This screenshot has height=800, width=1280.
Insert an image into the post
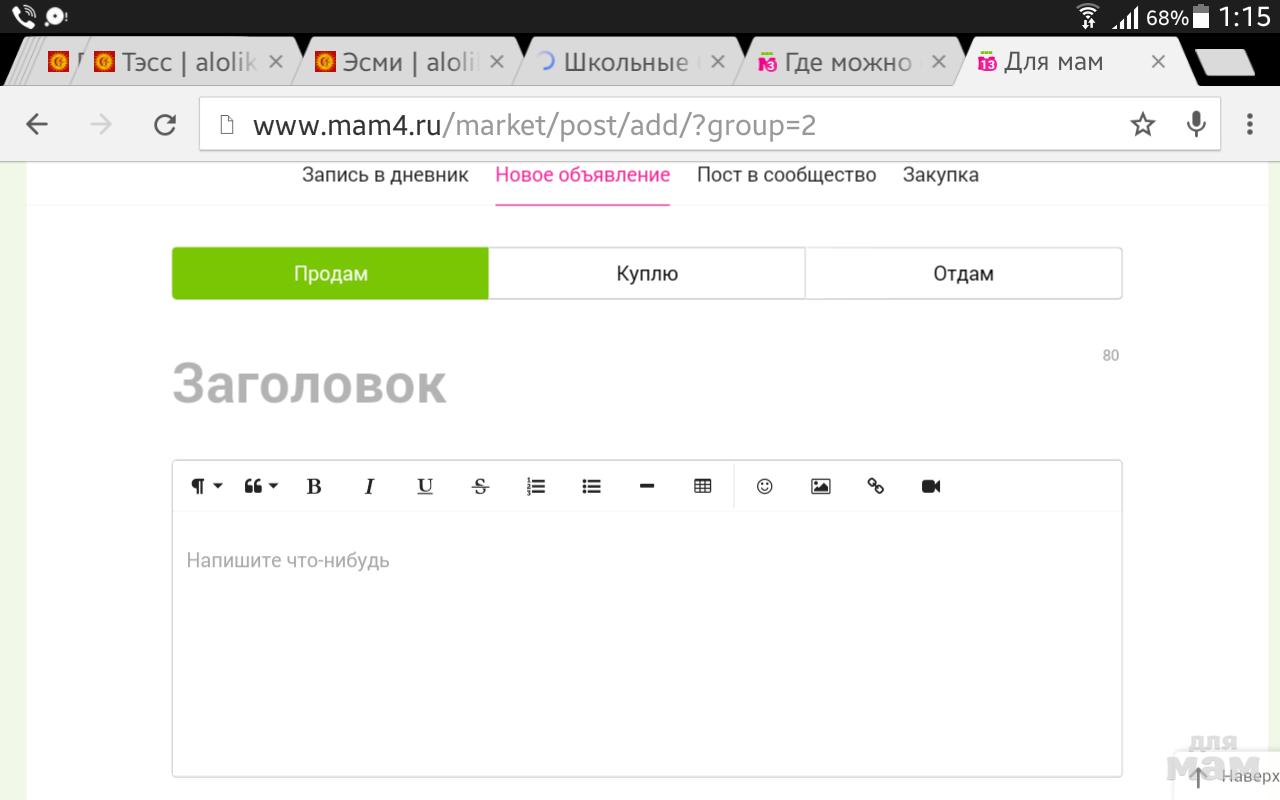[x=820, y=487]
